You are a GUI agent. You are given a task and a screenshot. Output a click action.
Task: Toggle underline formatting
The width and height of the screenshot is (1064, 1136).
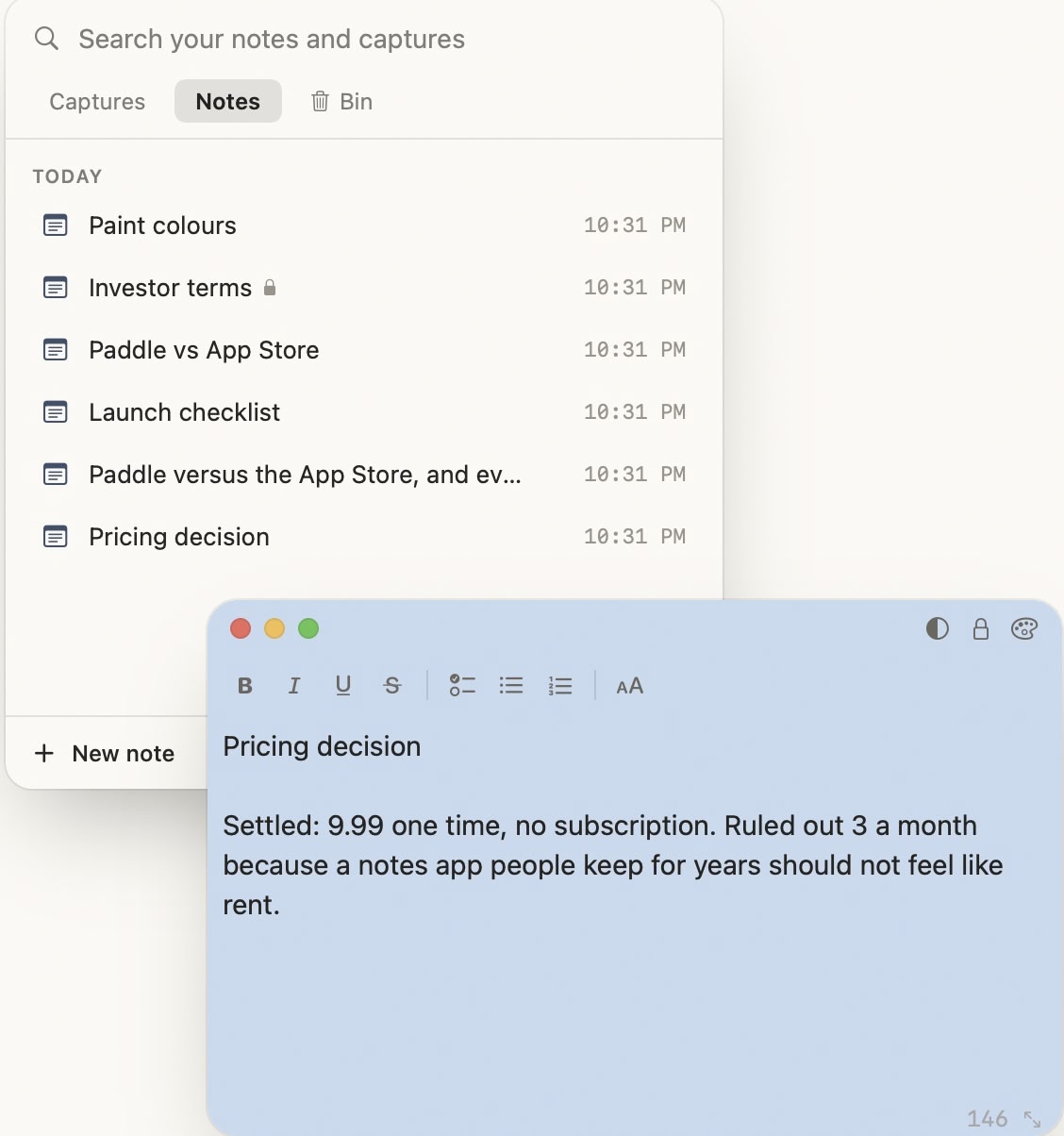[343, 686]
